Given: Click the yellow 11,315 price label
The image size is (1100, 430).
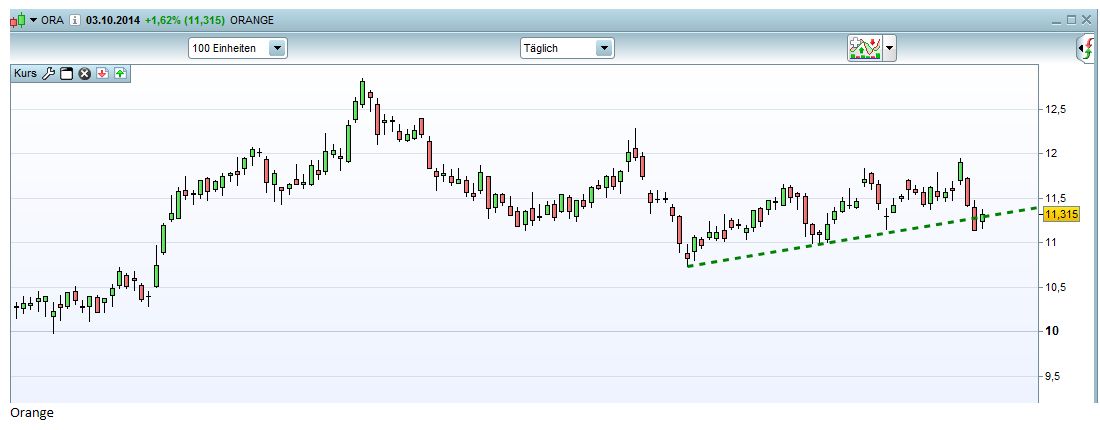Looking at the screenshot, I should tap(1059, 214).
